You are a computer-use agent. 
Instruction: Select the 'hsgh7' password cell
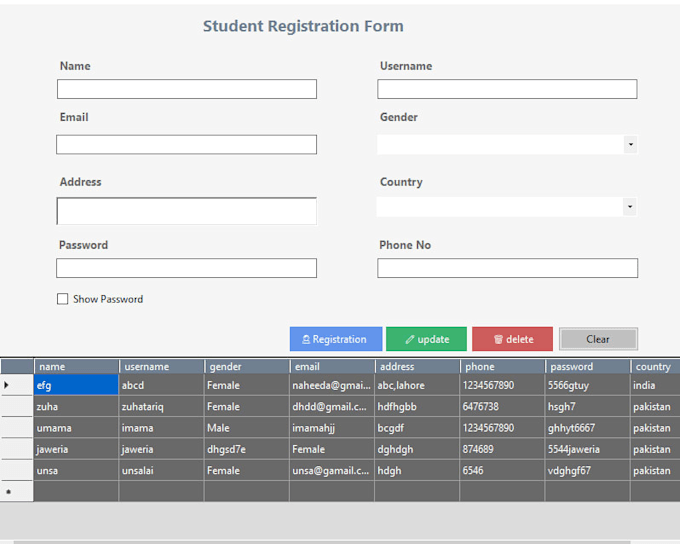point(588,406)
